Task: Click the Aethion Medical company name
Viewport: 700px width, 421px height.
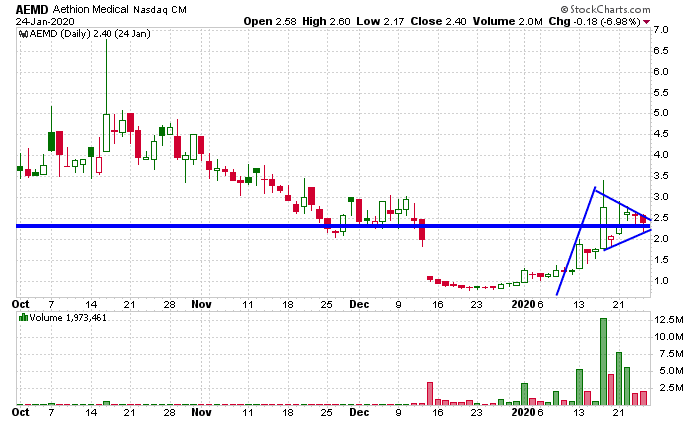Action: 91,9
